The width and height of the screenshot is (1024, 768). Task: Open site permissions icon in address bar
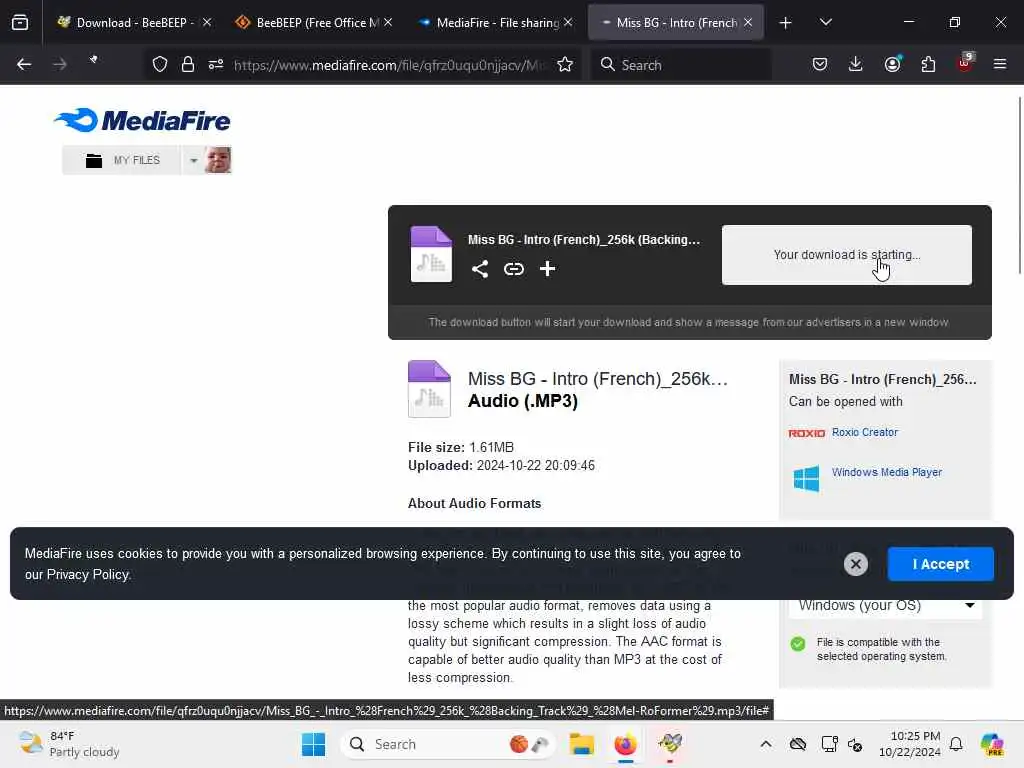pyautogui.click(x=216, y=65)
